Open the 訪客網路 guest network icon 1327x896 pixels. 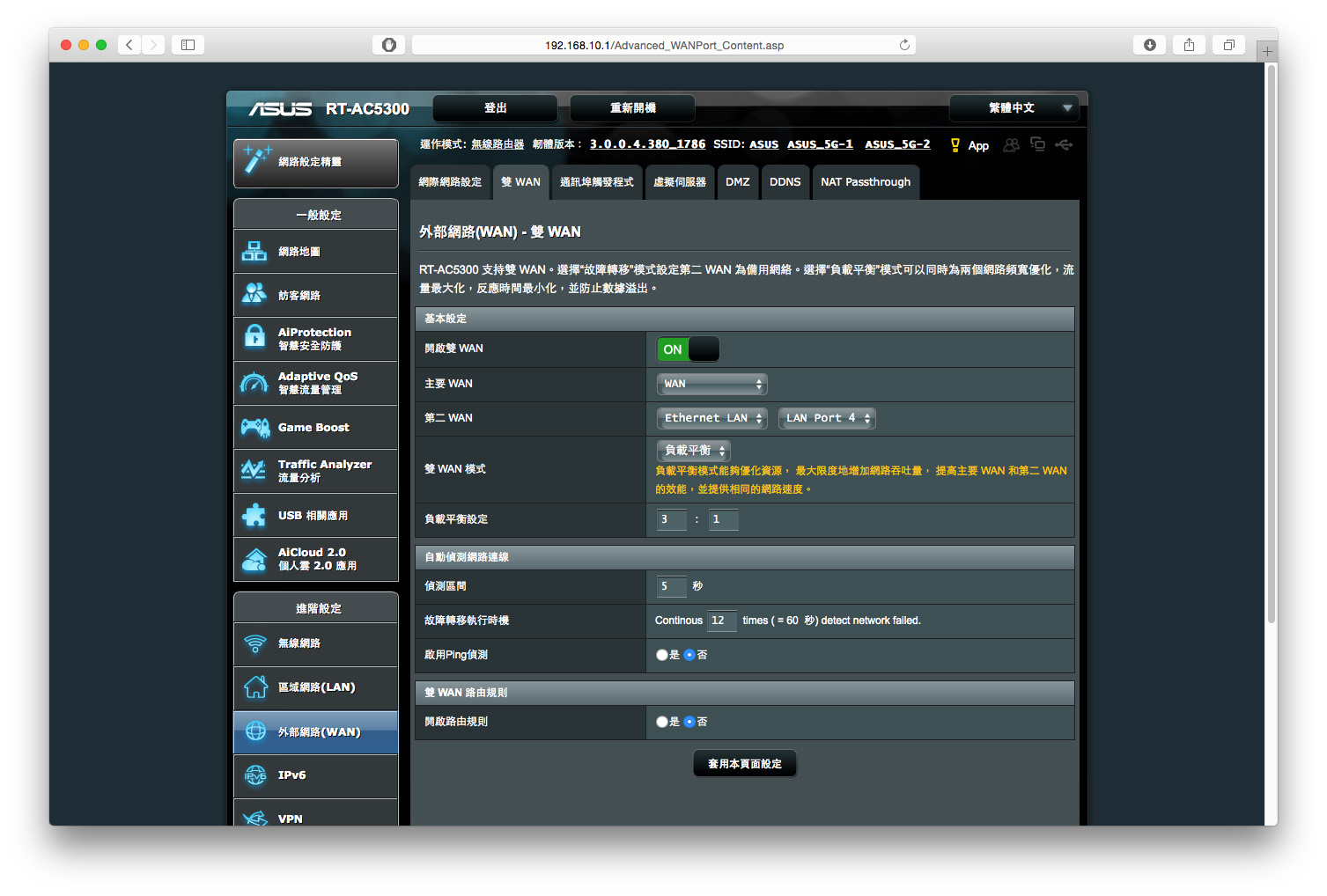pyautogui.click(x=254, y=294)
